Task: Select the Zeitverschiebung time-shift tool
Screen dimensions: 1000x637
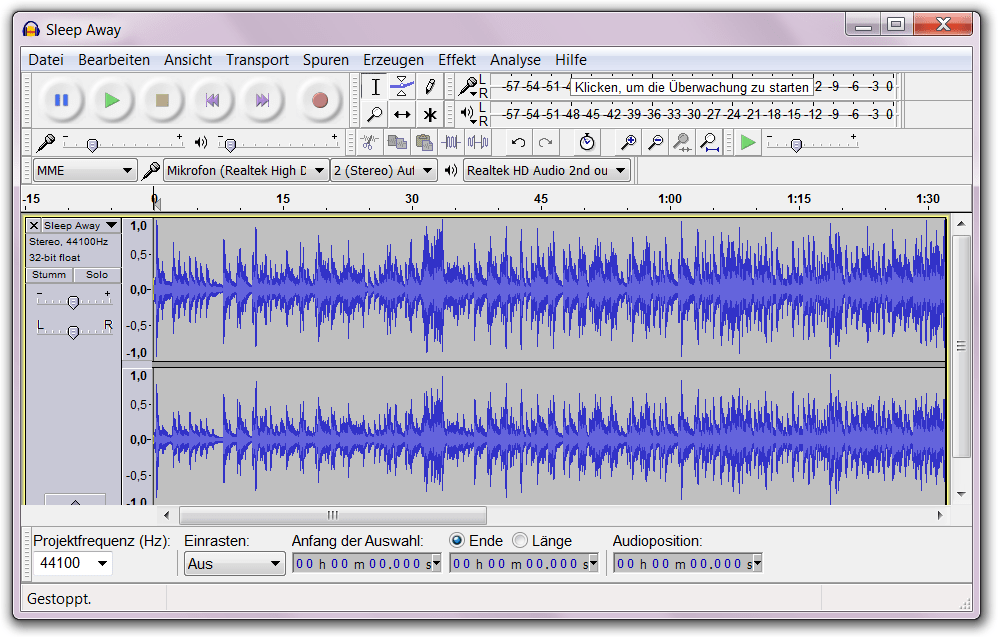Action: click(x=402, y=114)
